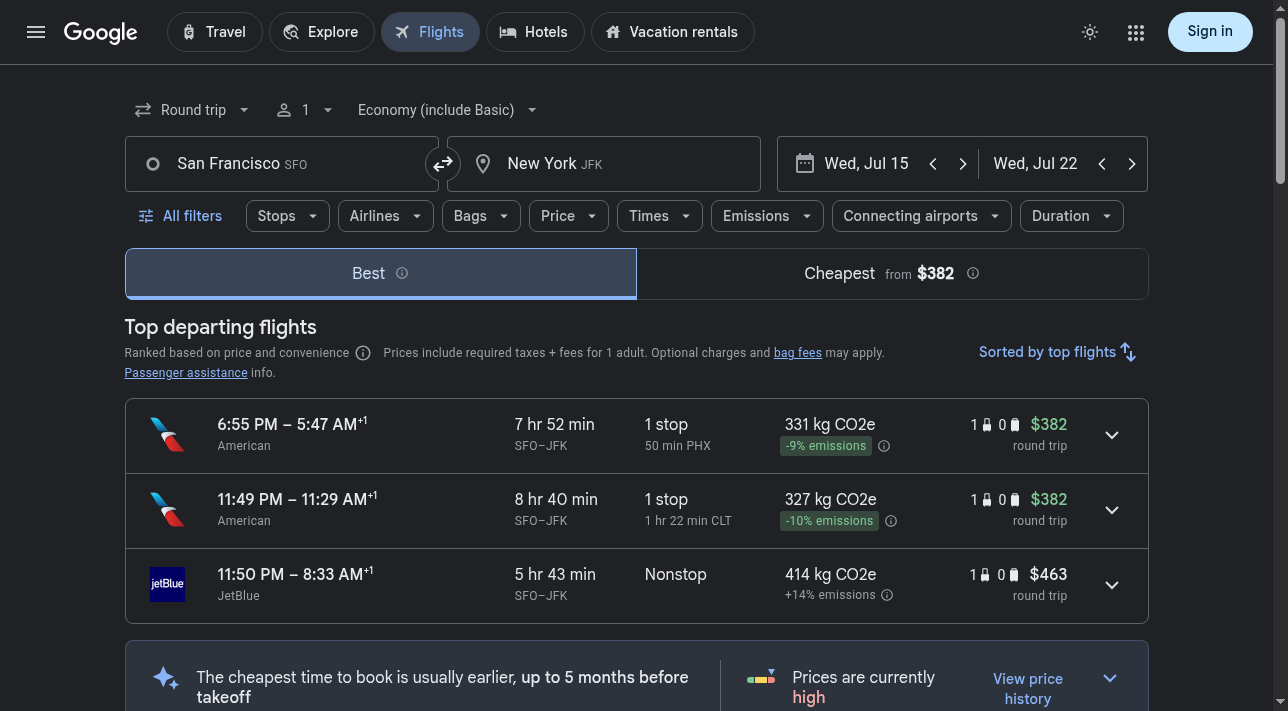This screenshot has height=711, width=1288.
Task: Open the Passenger assistance link
Action: click(x=186, y=373)
